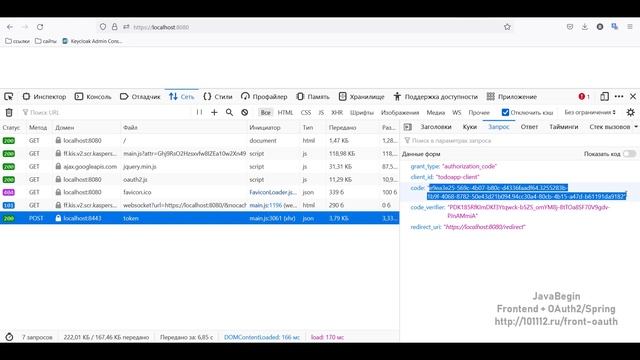The height and width of the screenshot is (360, 640).
Task: Open the Firefox hamburger menu
Action: [x=630, y=27]
